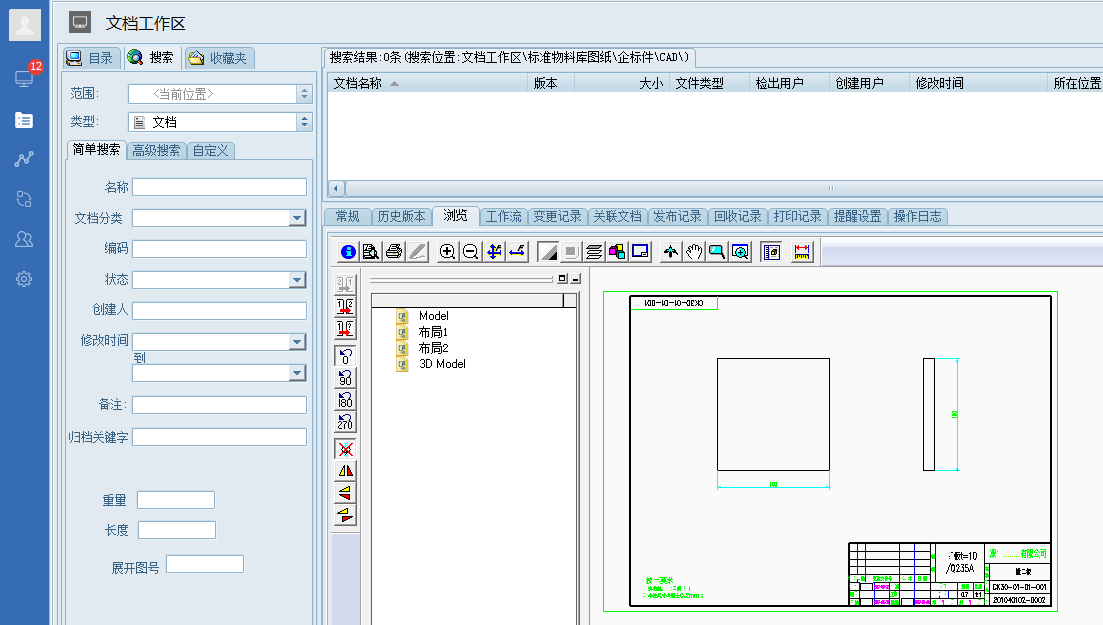This screenshot has height=625, width=1103.
Task: Switch to the 目录 tab
Action: pos(91,58)
